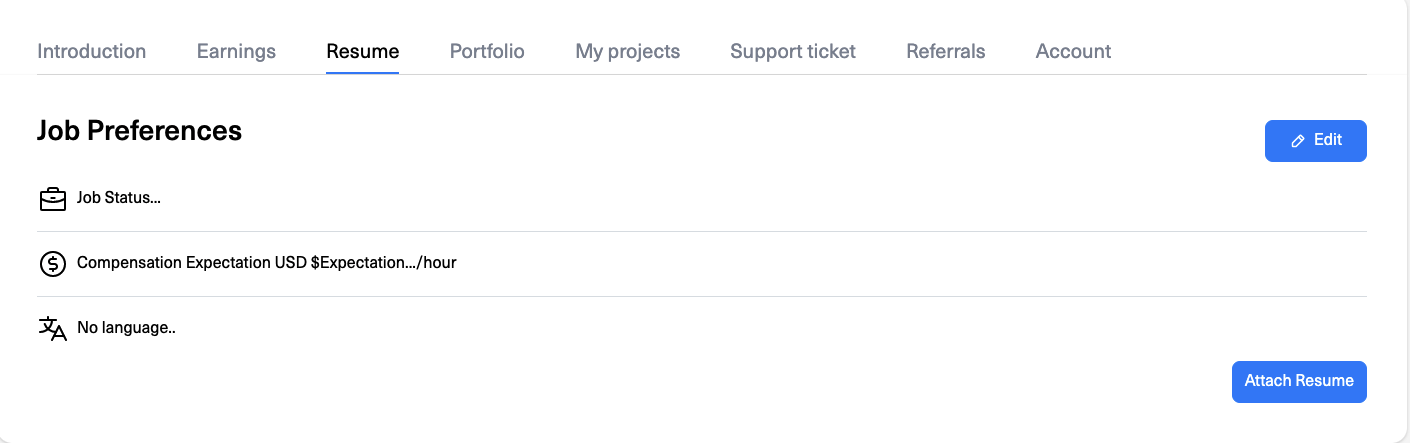
Task: Click the pencil icon in Edit button
Action: (1298, 141)
